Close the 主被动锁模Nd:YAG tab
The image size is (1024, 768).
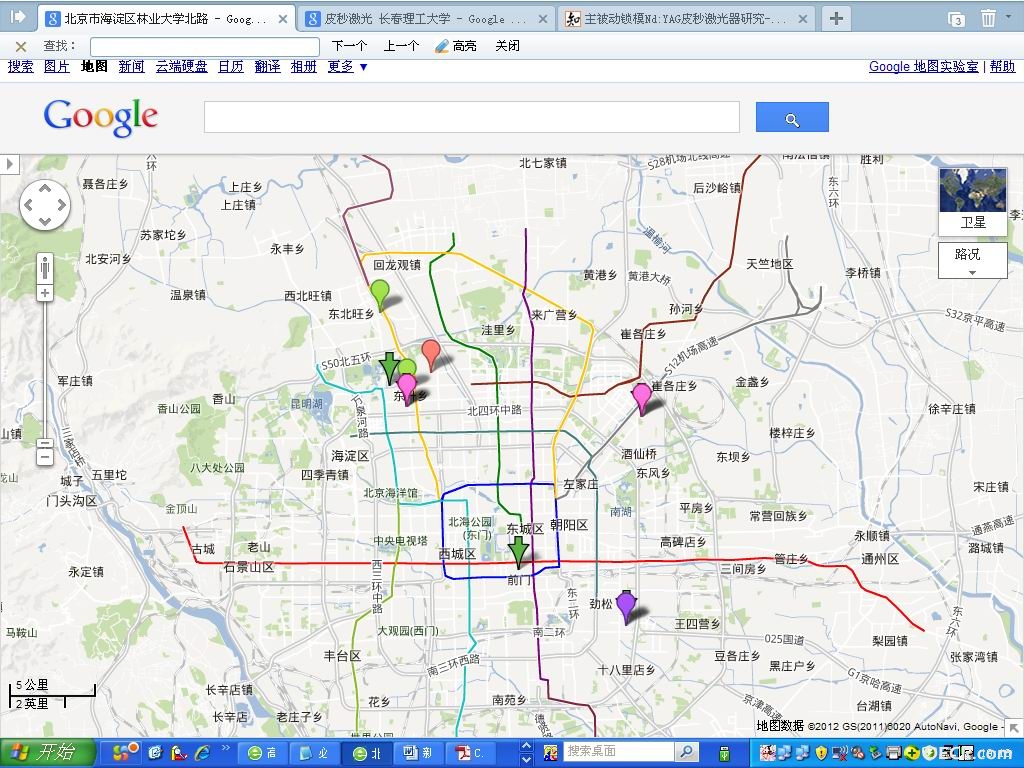803,20
